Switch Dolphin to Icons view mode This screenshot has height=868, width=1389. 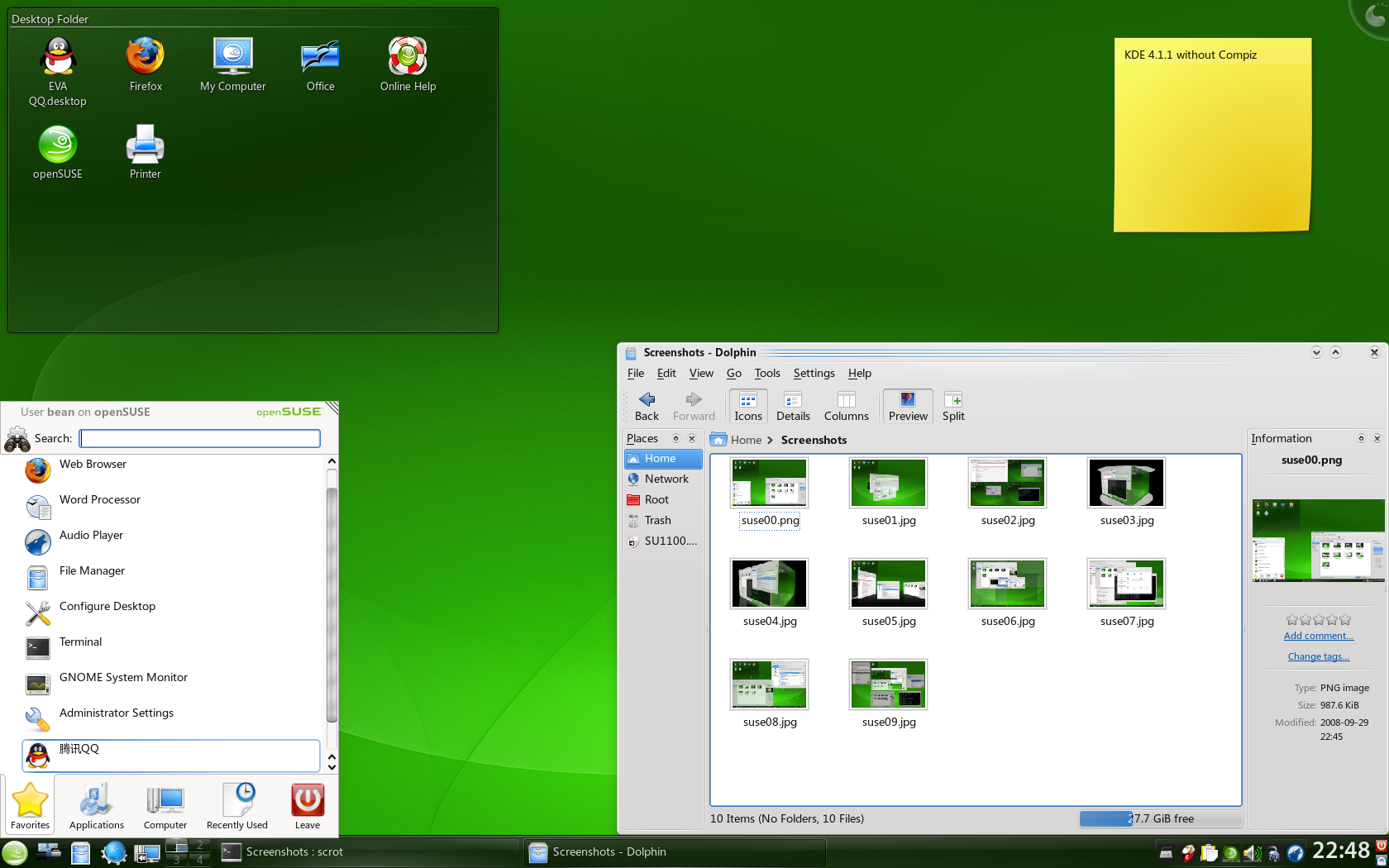click(x=748, y=407)
